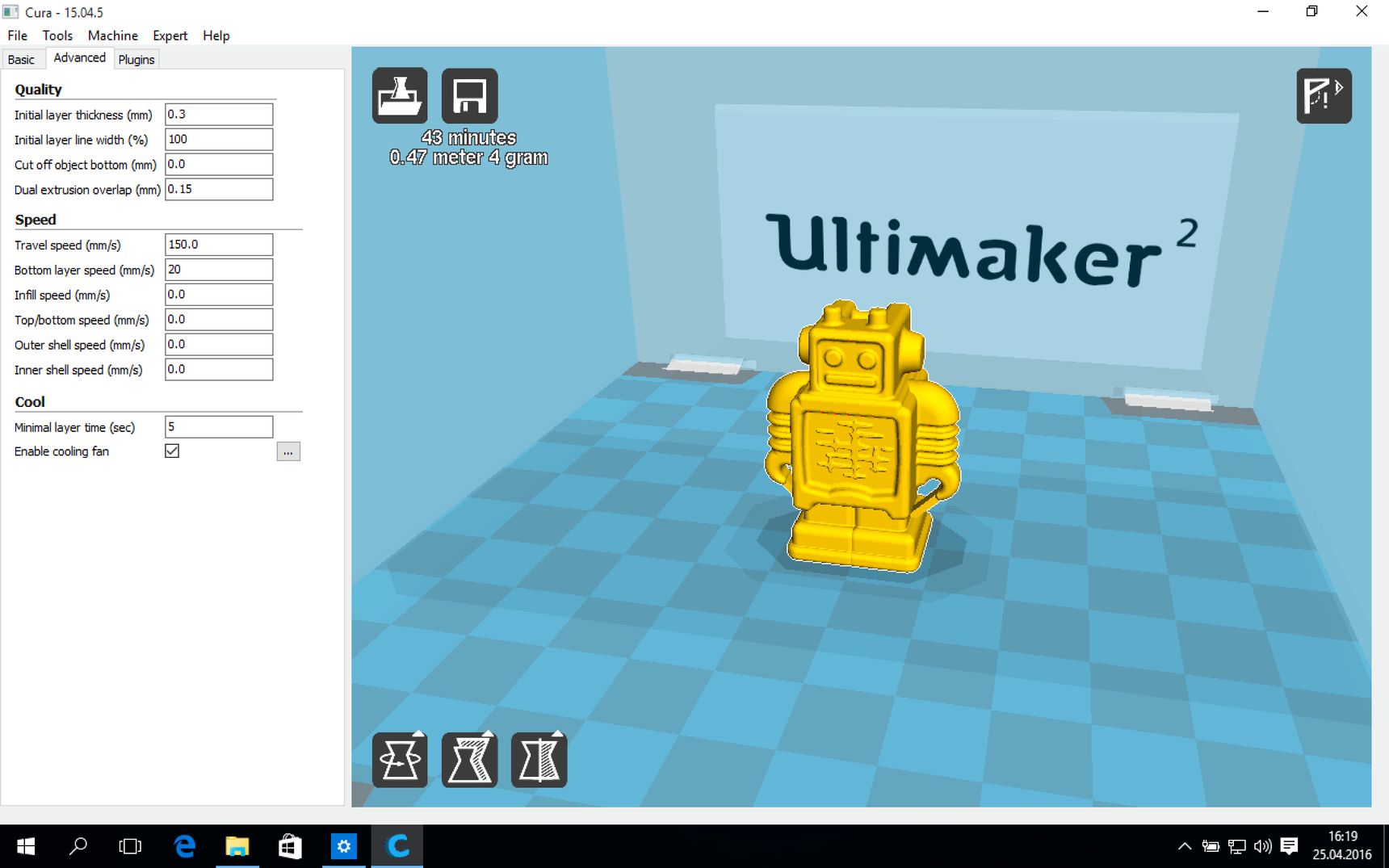Open cooling fan settings ellipsis button
1389x868 pixels.
[288, 451]
